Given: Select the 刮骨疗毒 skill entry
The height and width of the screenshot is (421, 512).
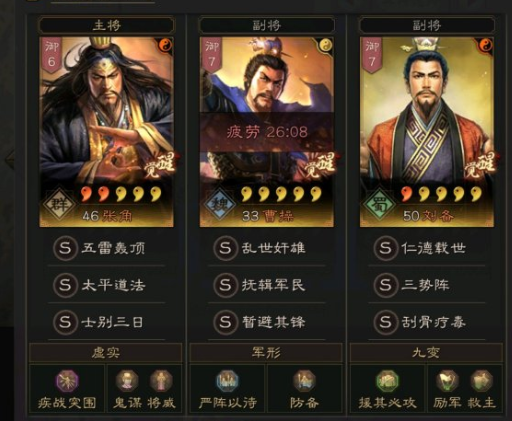Looking at the screenshot, I should tap(427, 322).
